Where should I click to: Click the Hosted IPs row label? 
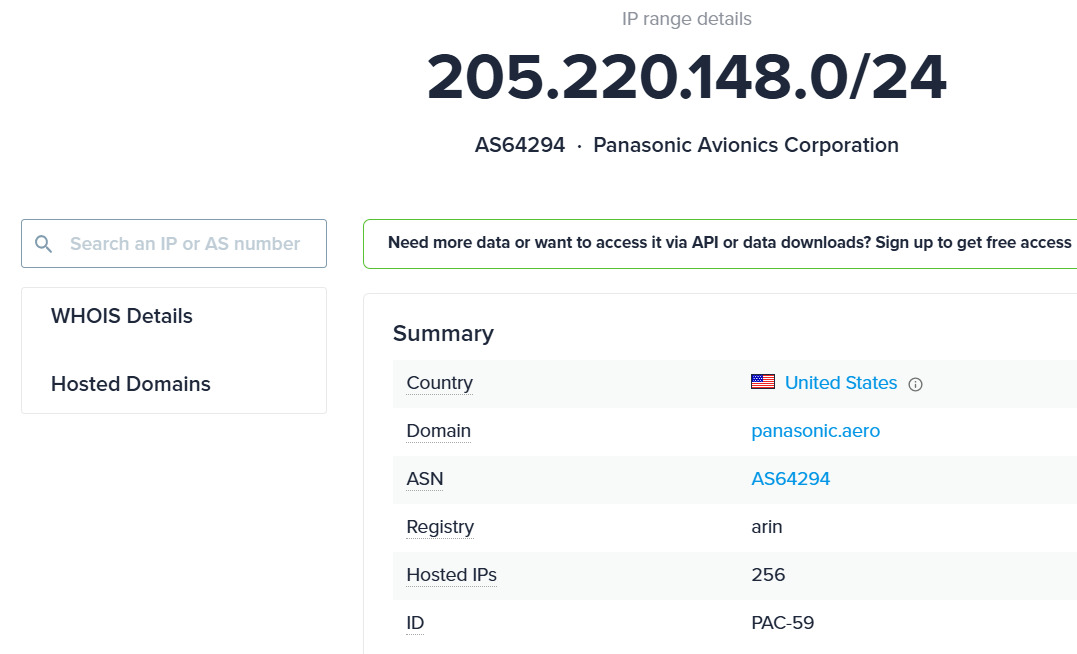(451, 575)
